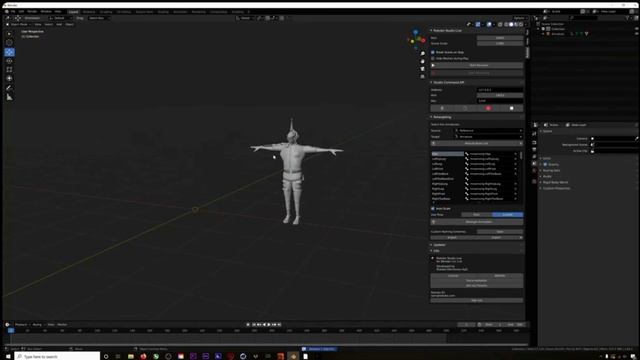This screenshot has height=360, width=640.
Task: Select the Armature item in outliner
Action: tap(558, 34)
